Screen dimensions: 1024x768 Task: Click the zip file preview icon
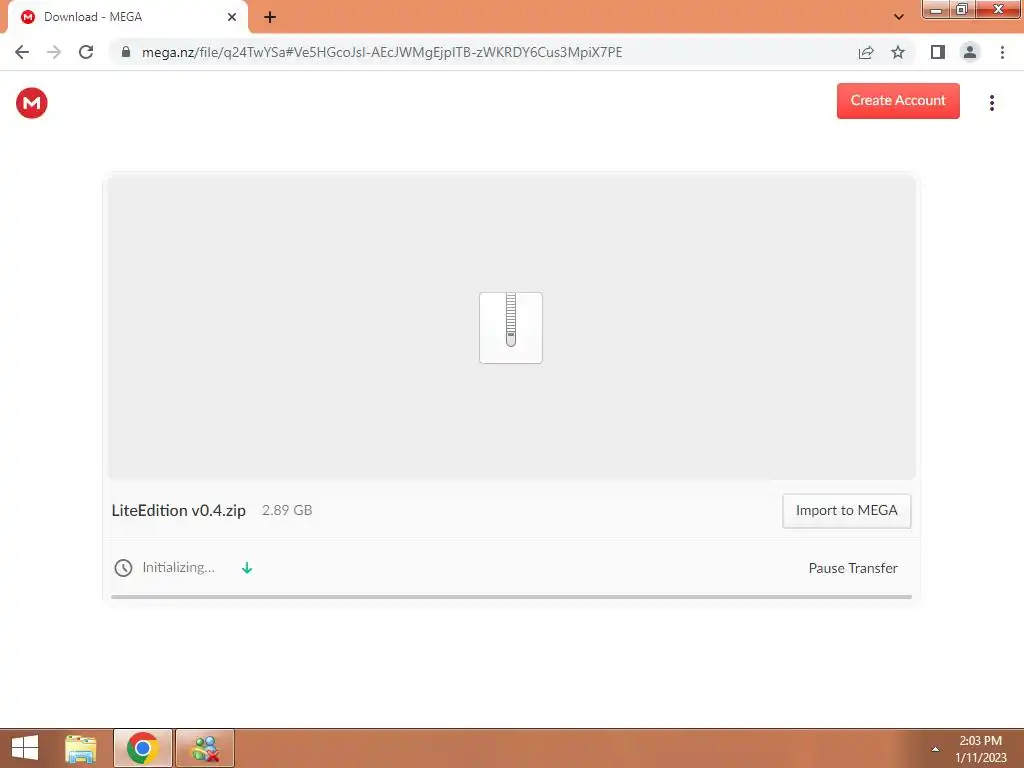(x=511, y=328)
